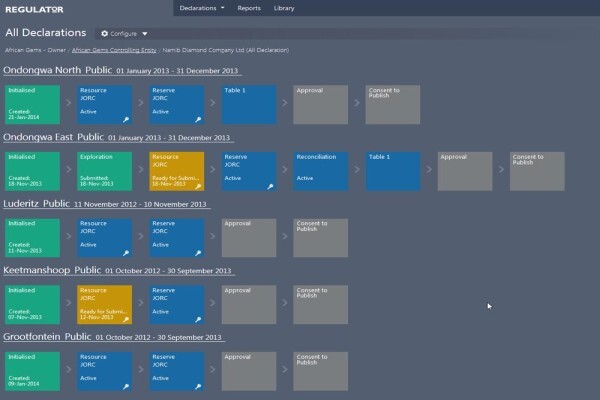Select the Initialised tile in Ondongwa East
Image resolution: width=600 pixels, height=400 pixels.
(x=32, y=171)
